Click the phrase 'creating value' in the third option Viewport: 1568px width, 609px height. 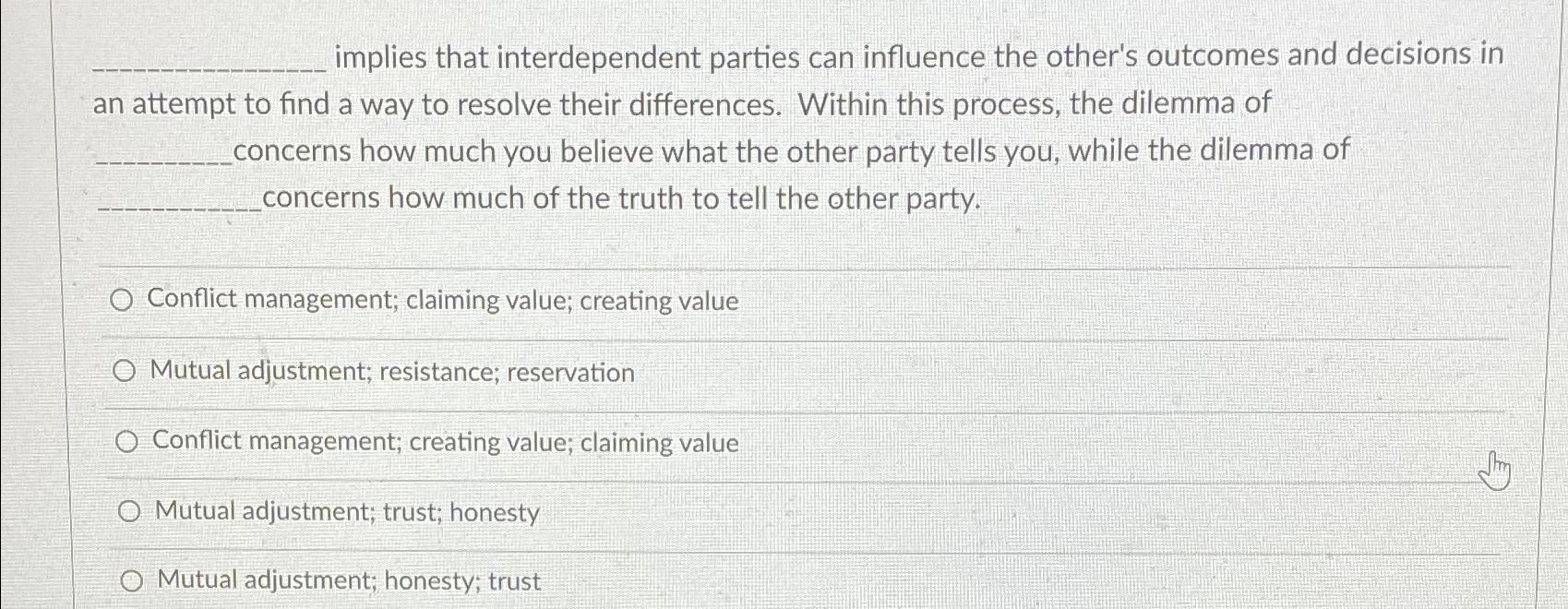click(492, 443)
